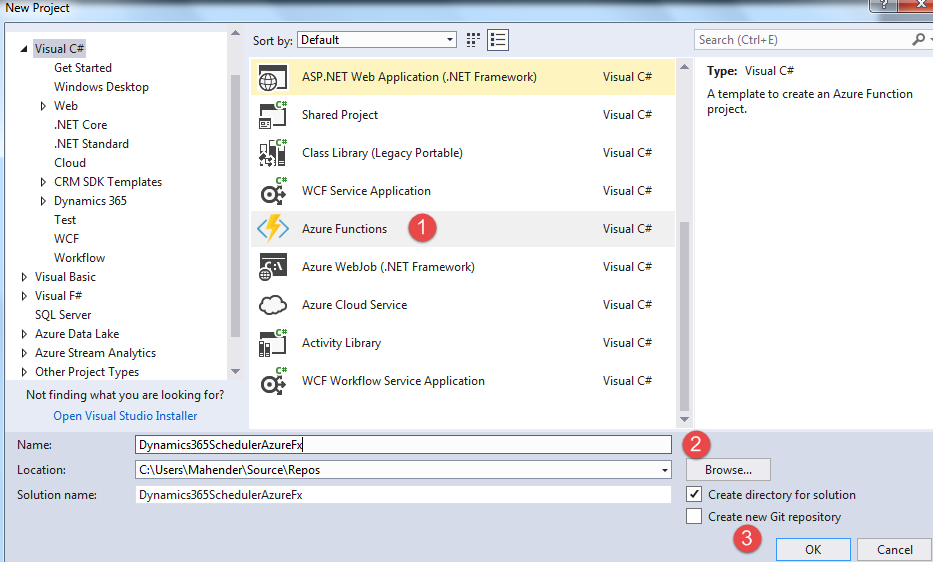Click the Cancel button
Screen dimensions: 933x562
894,549
